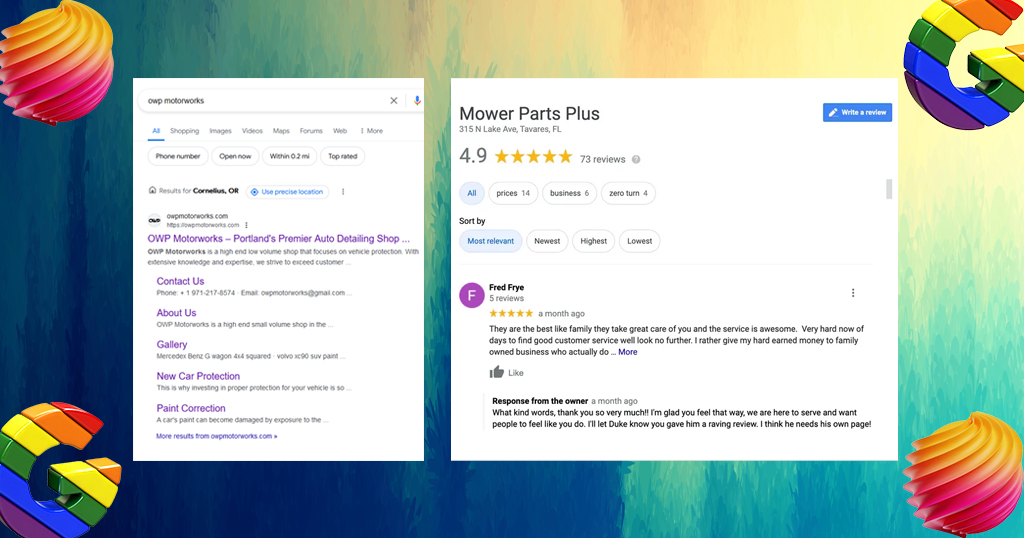
Task: Switch to the Forums tab
Action: click(311, 131)
